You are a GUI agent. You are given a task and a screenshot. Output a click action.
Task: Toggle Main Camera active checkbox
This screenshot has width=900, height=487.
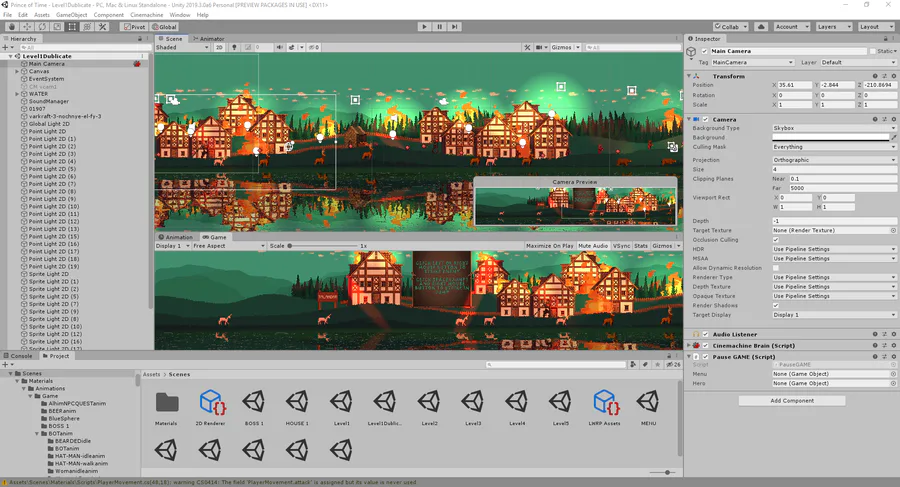(705, 51)
